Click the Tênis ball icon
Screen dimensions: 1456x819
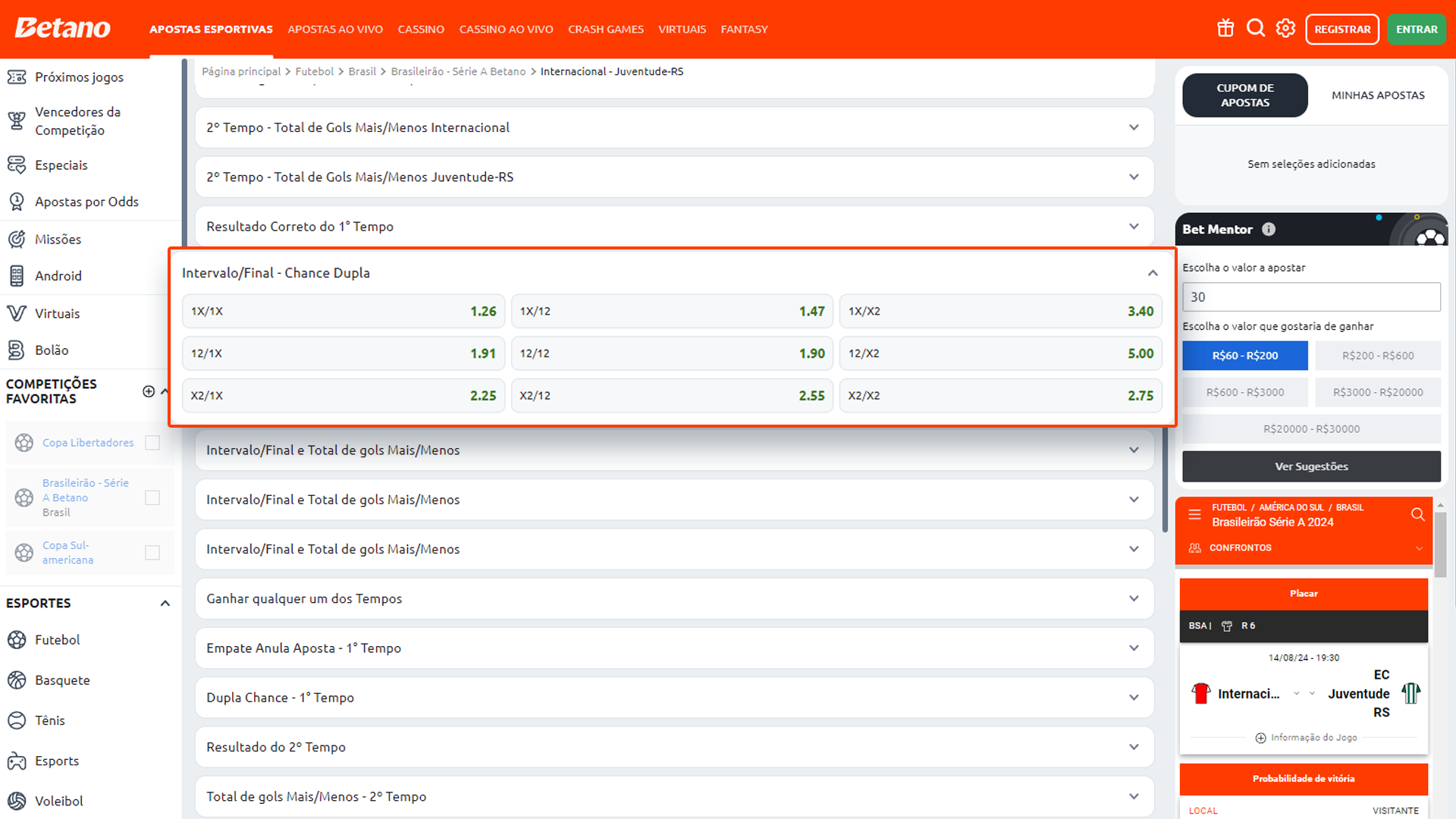coord(17,720)
